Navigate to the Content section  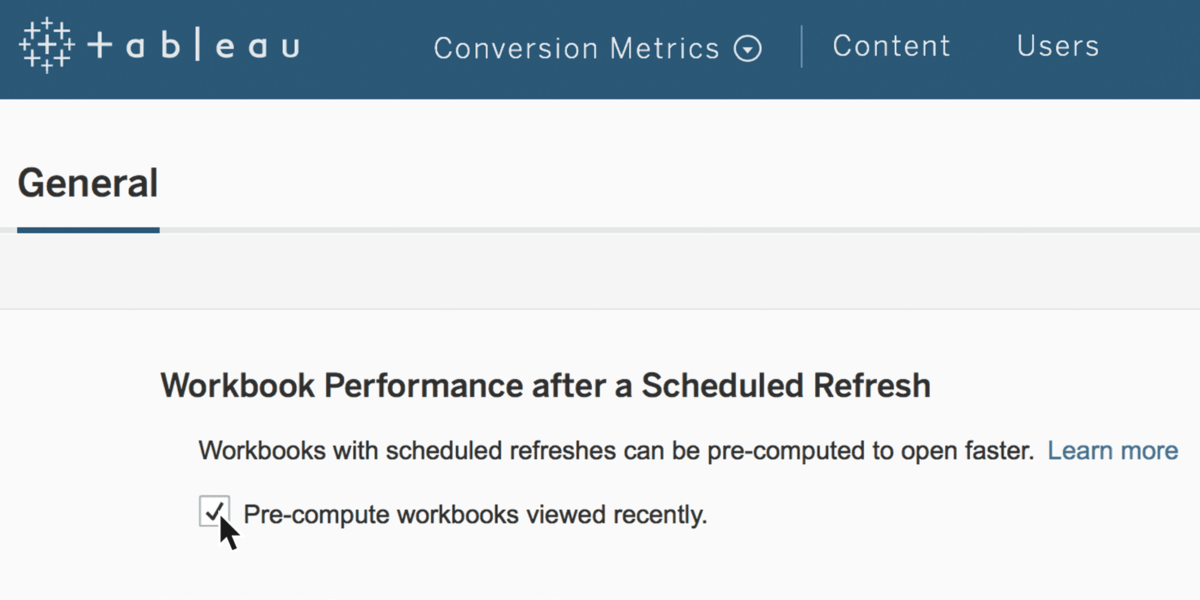(891, 46)
